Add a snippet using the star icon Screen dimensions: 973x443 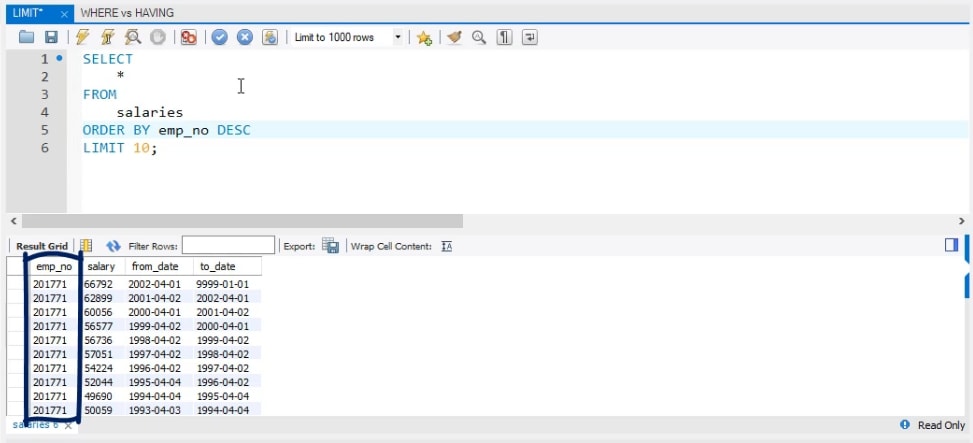point(424,37)
